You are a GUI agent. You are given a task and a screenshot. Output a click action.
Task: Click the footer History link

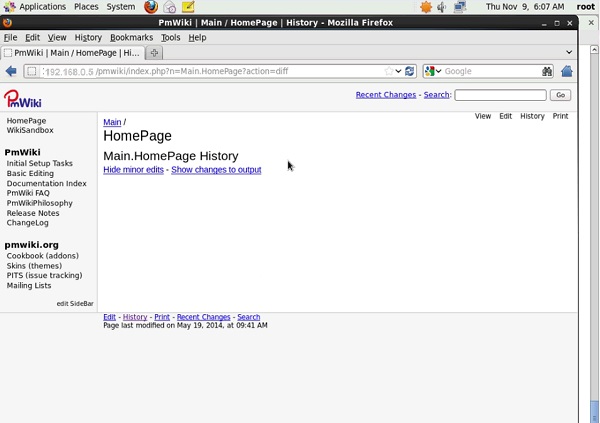click(x=135, y=317)
